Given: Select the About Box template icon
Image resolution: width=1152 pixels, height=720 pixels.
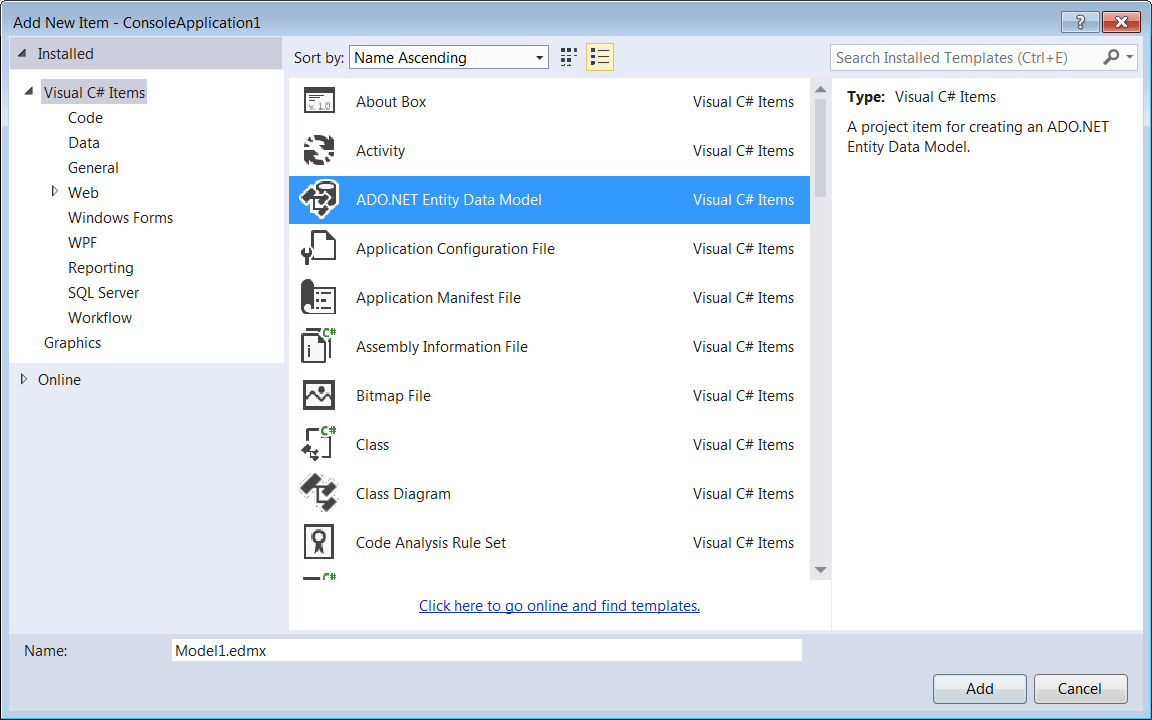Looking at the screenshot, I should [319, 101].
